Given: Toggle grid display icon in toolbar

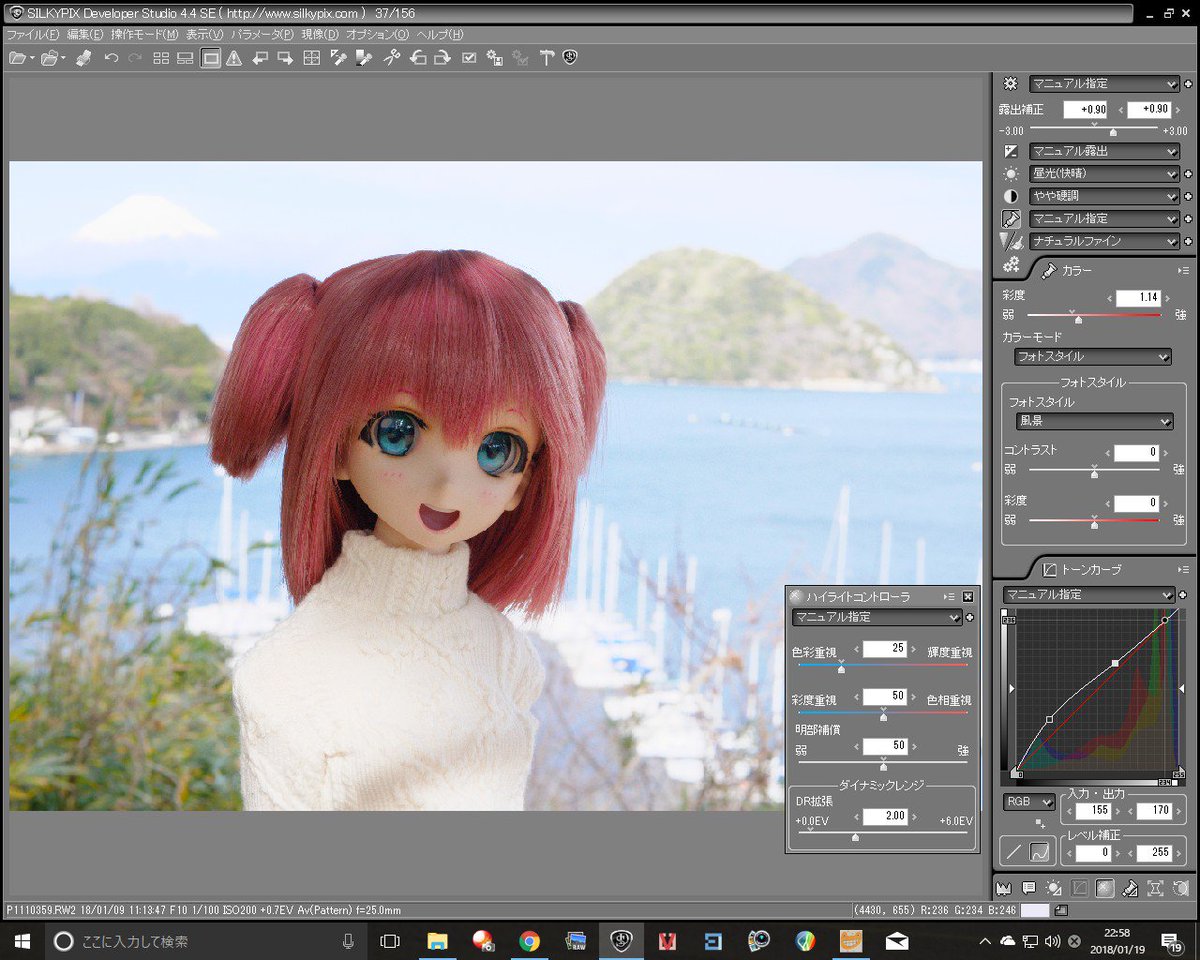Looking at the screenshot, I should (312, 59).
